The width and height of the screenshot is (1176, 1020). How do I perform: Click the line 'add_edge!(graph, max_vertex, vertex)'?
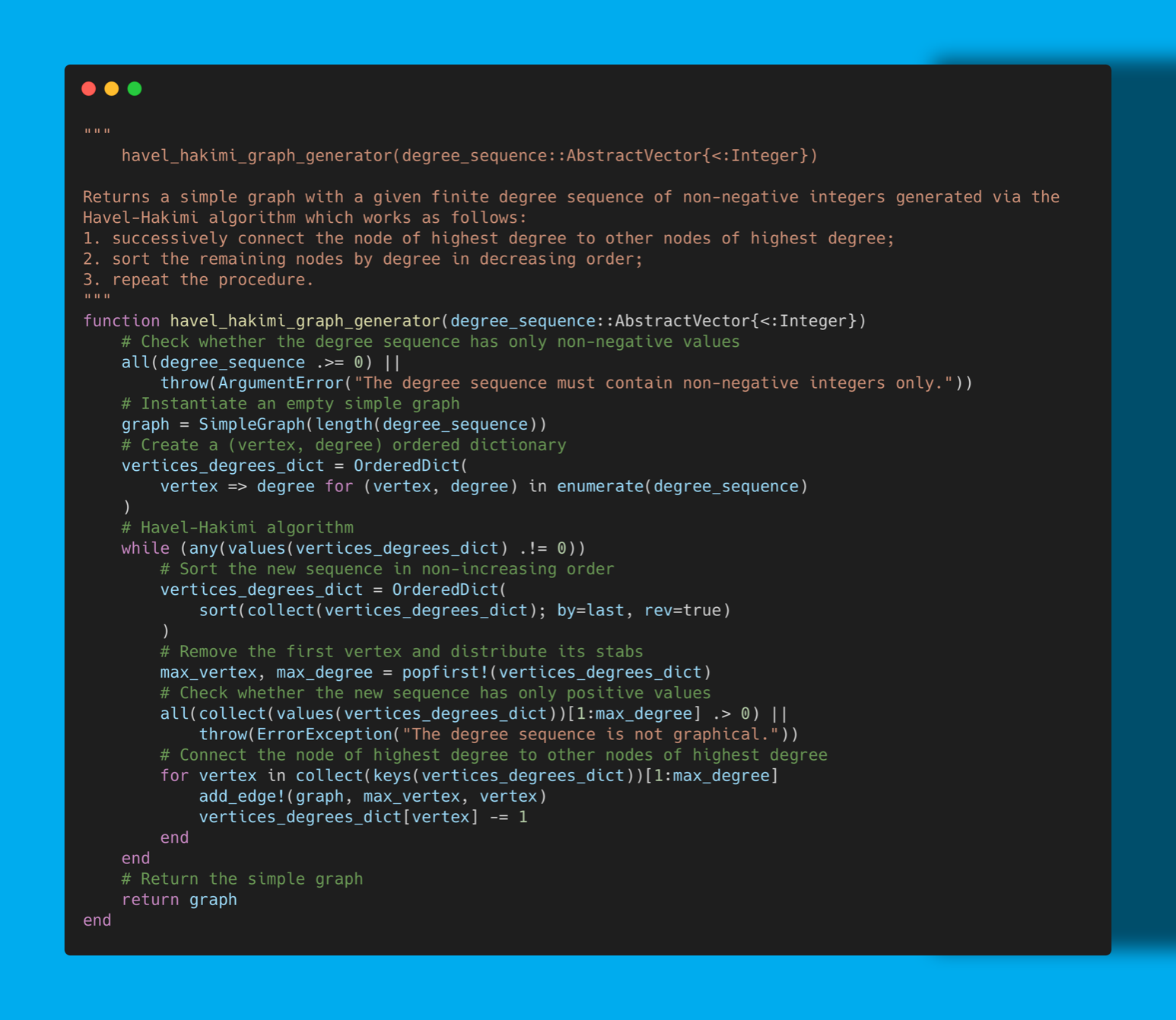click(373, 796)
